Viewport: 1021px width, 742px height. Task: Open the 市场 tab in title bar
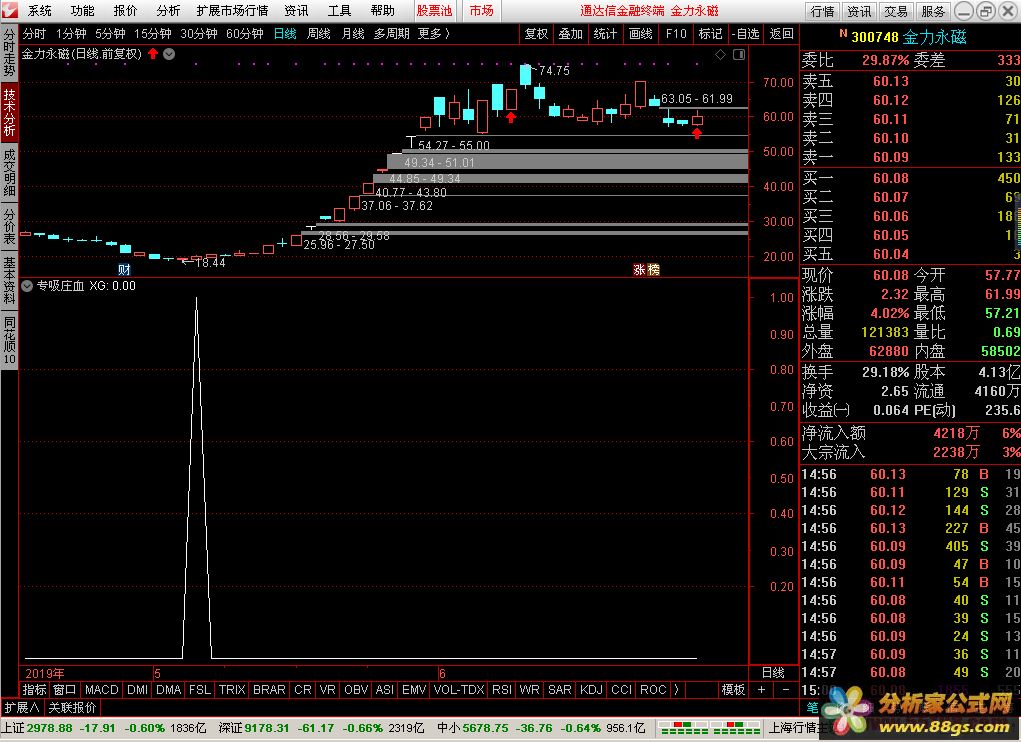(x=481, y=11)
